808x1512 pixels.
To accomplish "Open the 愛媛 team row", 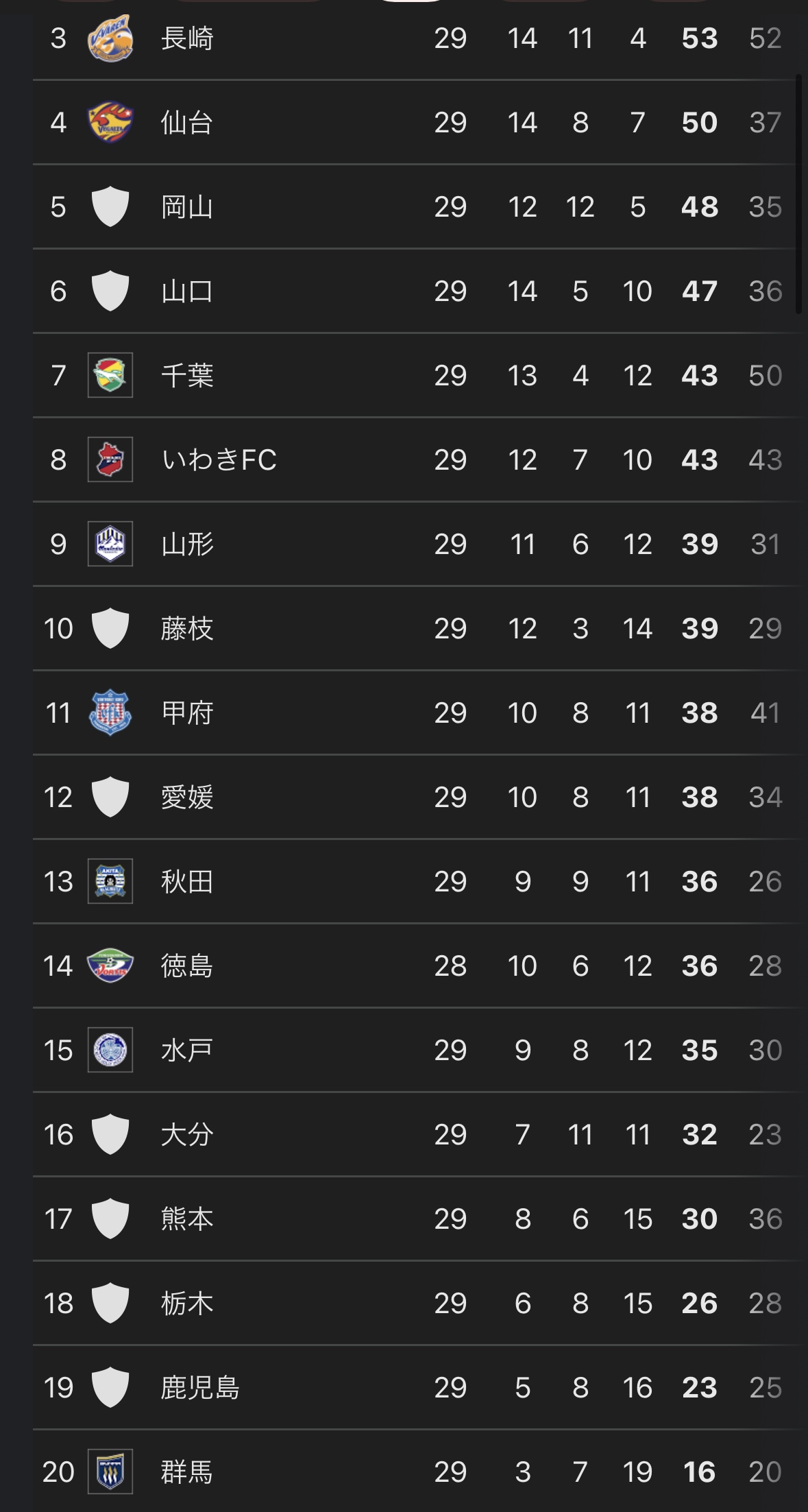I will click(416, 797).
